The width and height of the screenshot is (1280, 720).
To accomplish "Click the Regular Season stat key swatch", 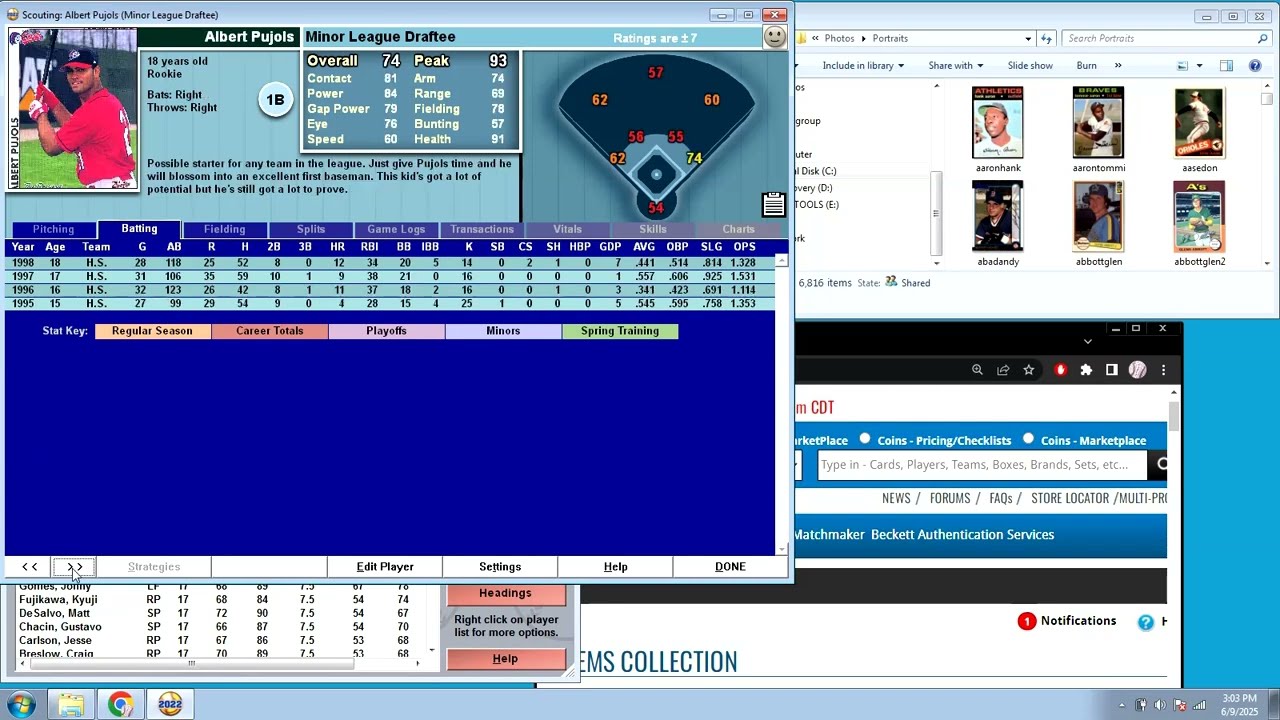I will tap(152, 331).
